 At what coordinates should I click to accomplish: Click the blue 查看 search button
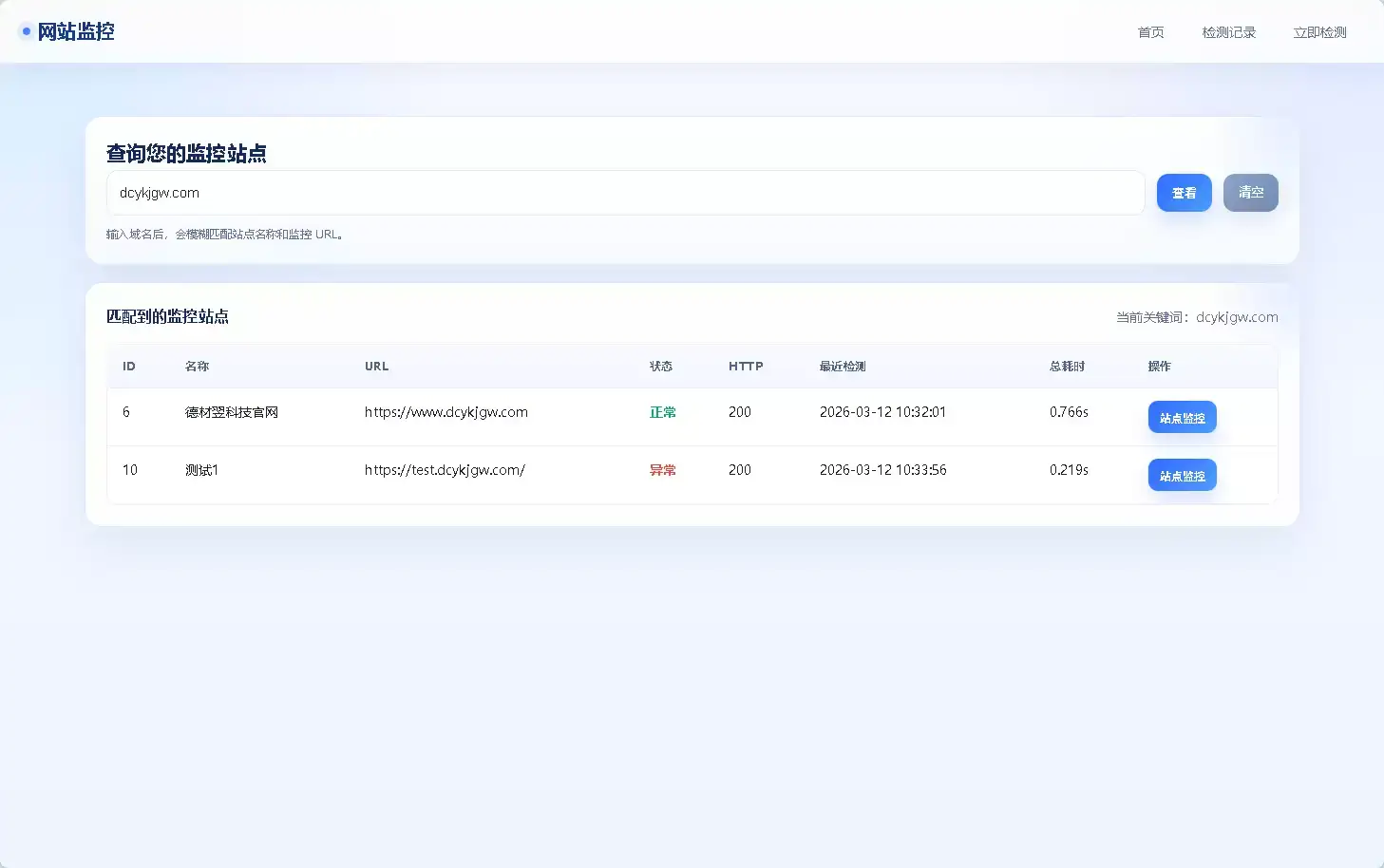click(x=1184, y=193)
